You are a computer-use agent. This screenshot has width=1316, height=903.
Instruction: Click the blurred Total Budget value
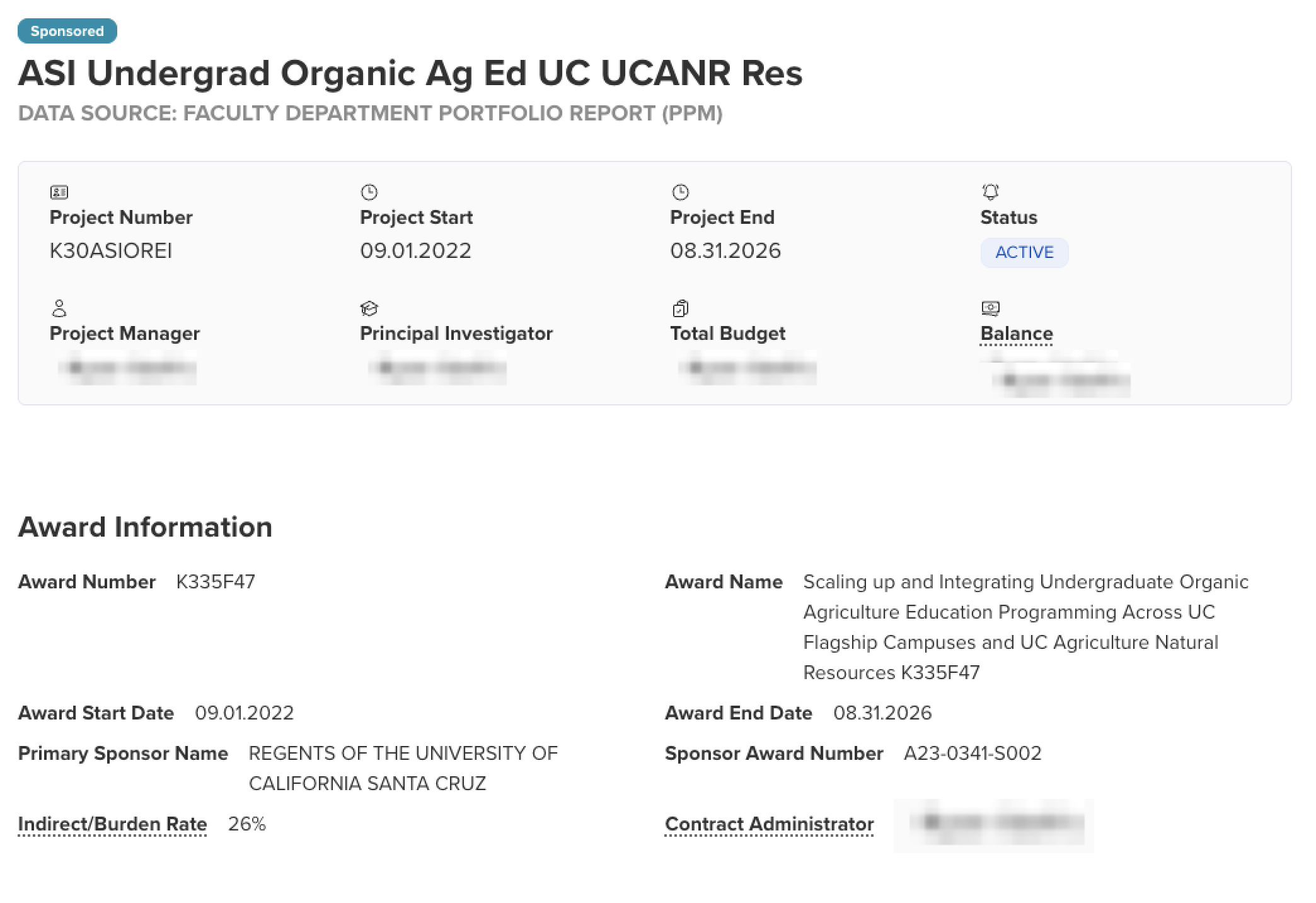747,368
